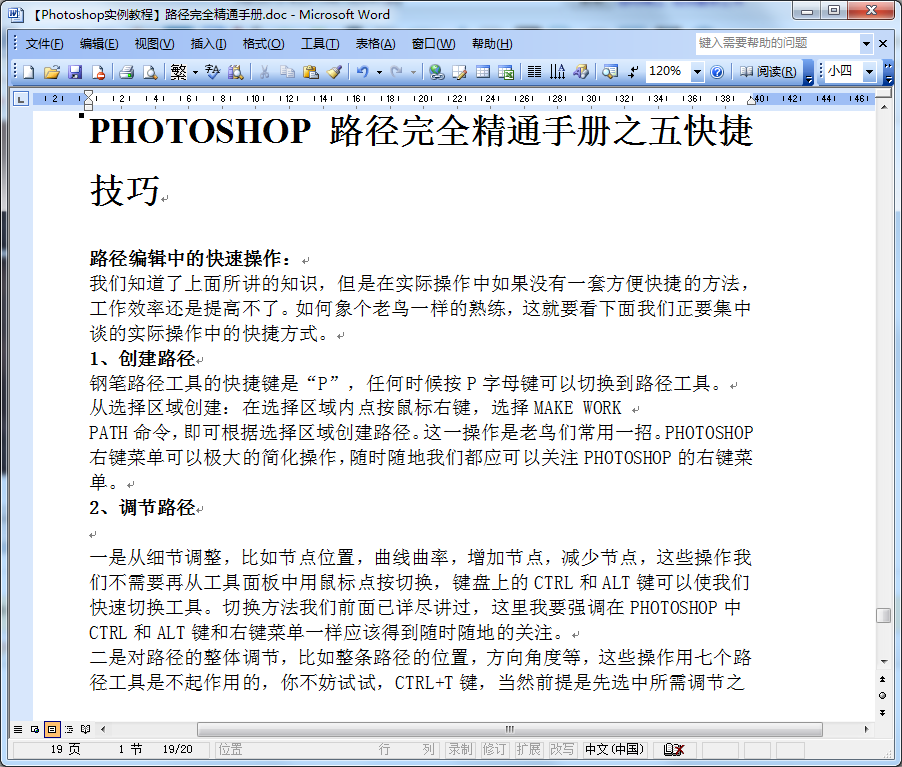This screenshot has width=902, height=767.
Task: Open the Columns layout button
Action: 534,72
